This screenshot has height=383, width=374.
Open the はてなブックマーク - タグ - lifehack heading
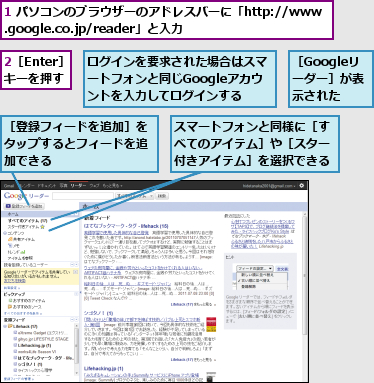[126, 226]
